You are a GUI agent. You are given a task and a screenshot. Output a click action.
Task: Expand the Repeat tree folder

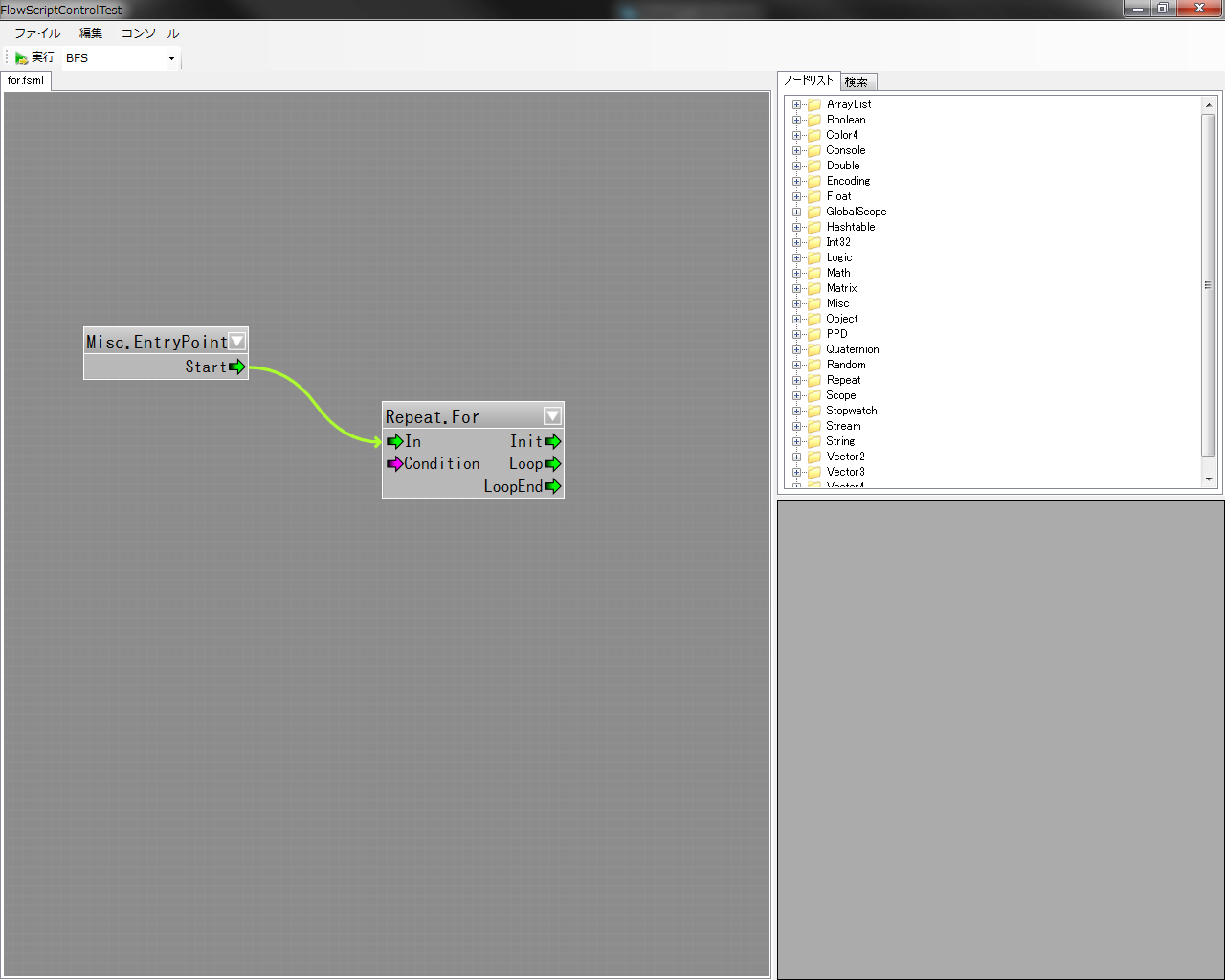[x=796, y=381]
